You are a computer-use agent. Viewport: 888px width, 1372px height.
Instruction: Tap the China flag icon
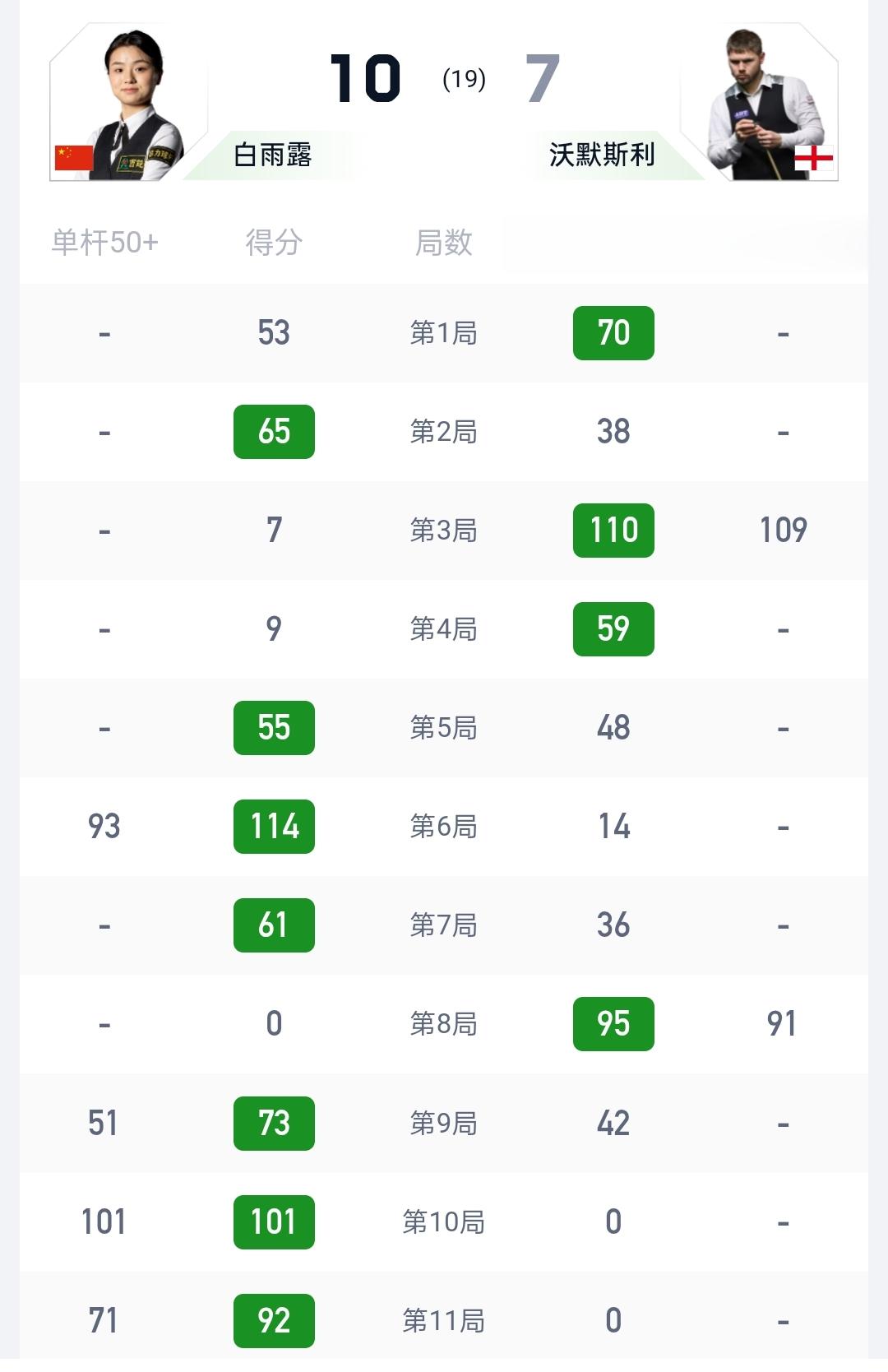coord(74,157)
